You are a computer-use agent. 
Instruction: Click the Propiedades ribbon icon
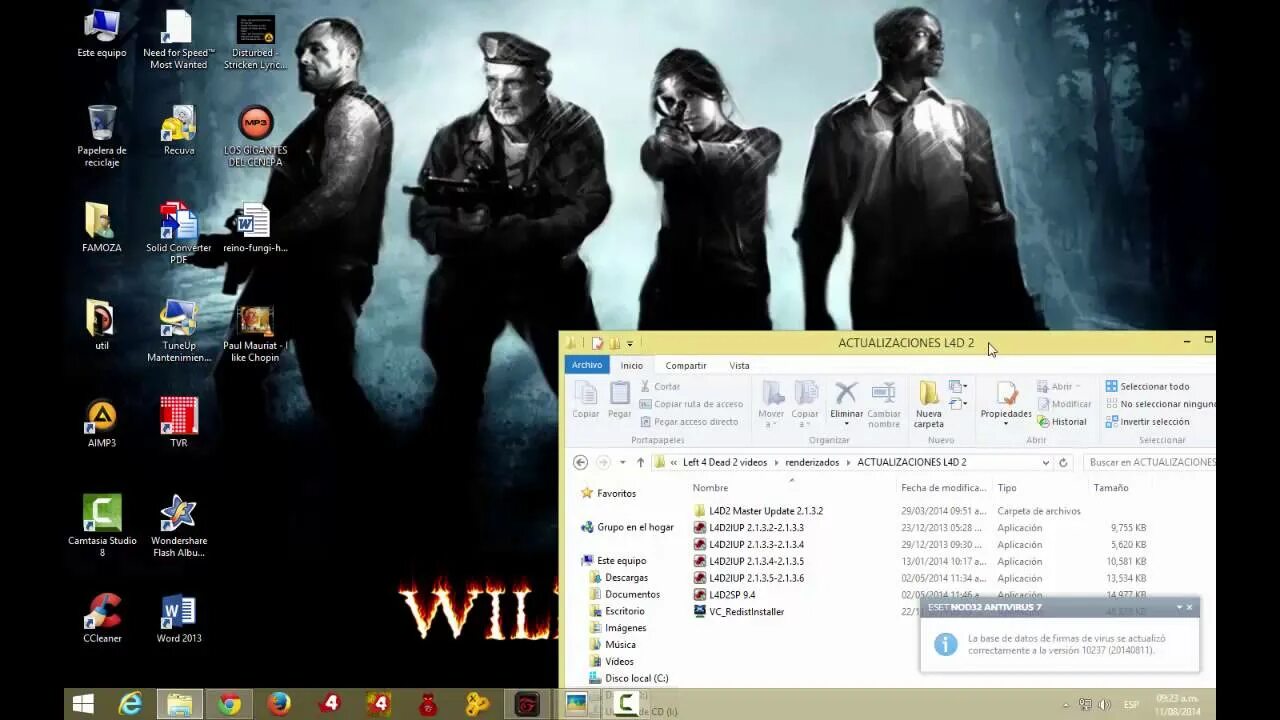tap(1006, 395)
